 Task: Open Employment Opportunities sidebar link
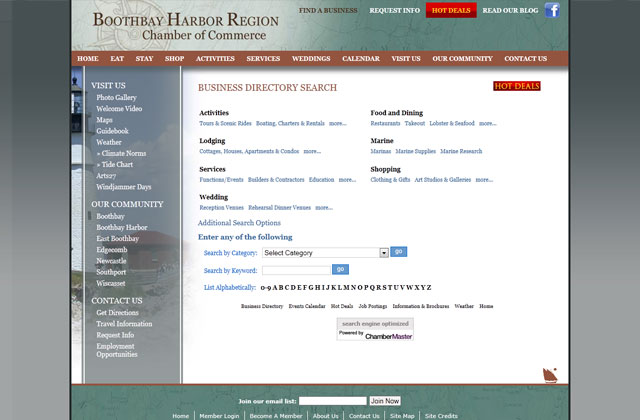pyautogui.click(x=117, y=350)
